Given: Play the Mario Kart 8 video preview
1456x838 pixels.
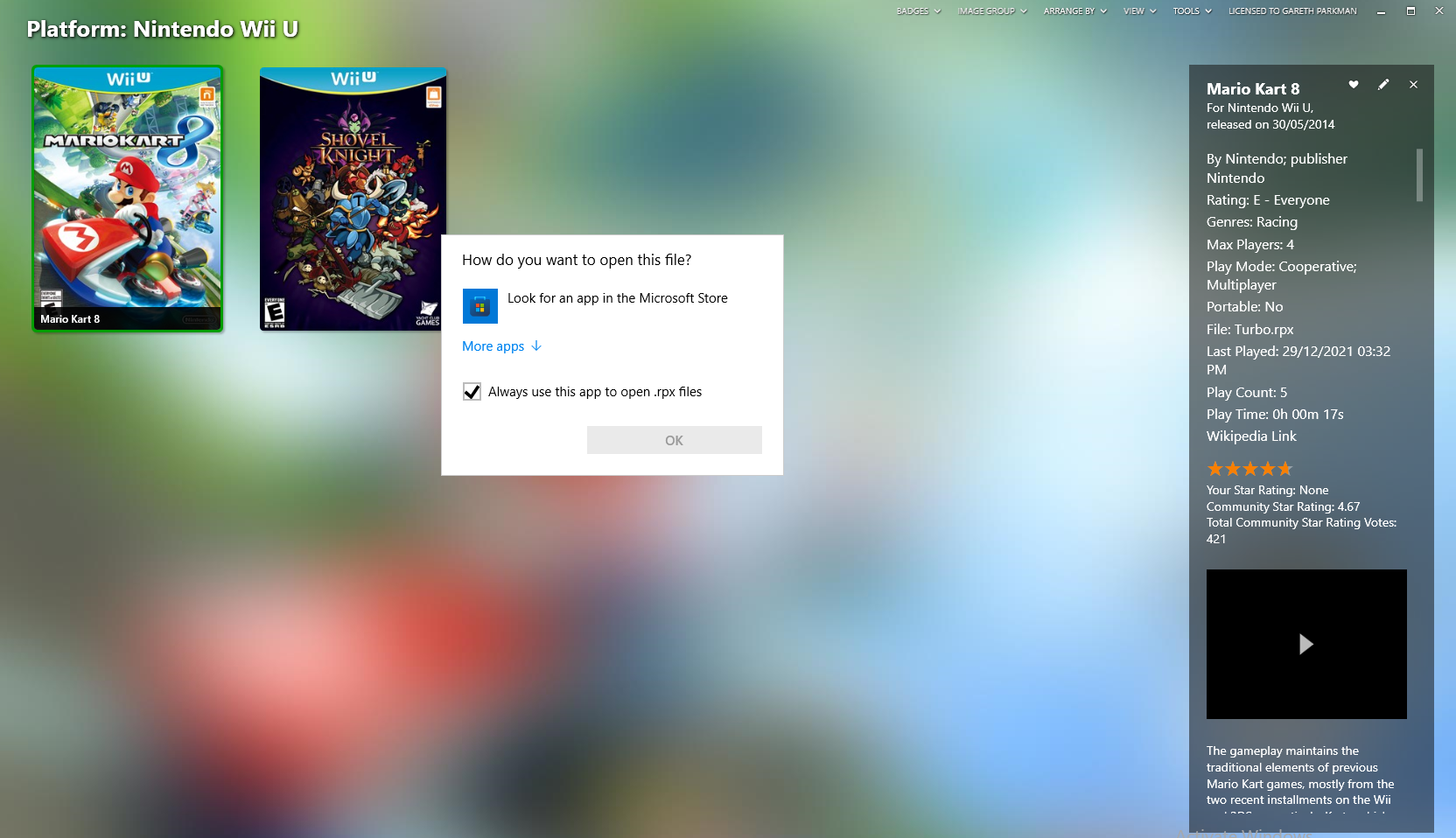Looking at the screenshot, I should (1305, 645).
